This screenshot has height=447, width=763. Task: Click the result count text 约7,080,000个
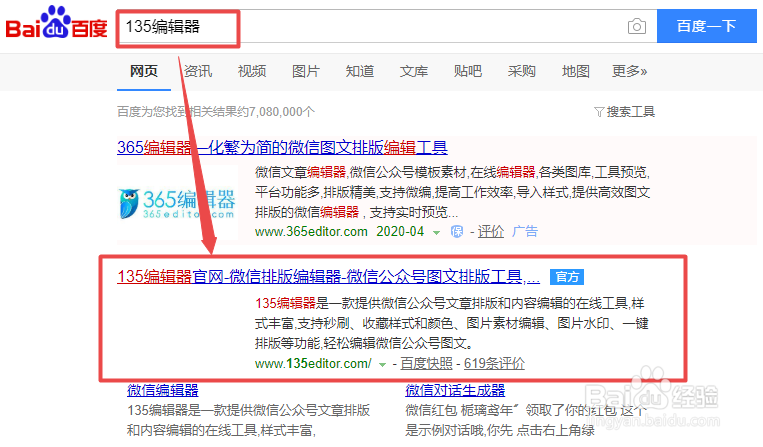(276, 112)
